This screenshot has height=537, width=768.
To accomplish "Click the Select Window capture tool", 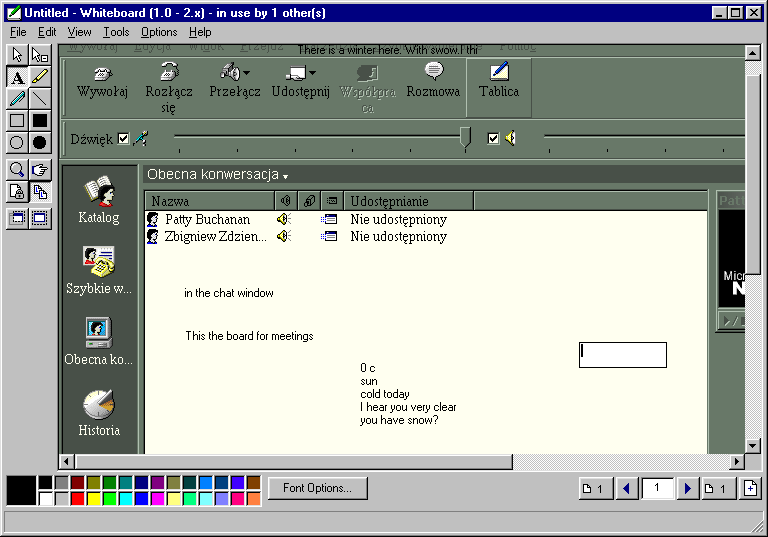I will [17, 219].
